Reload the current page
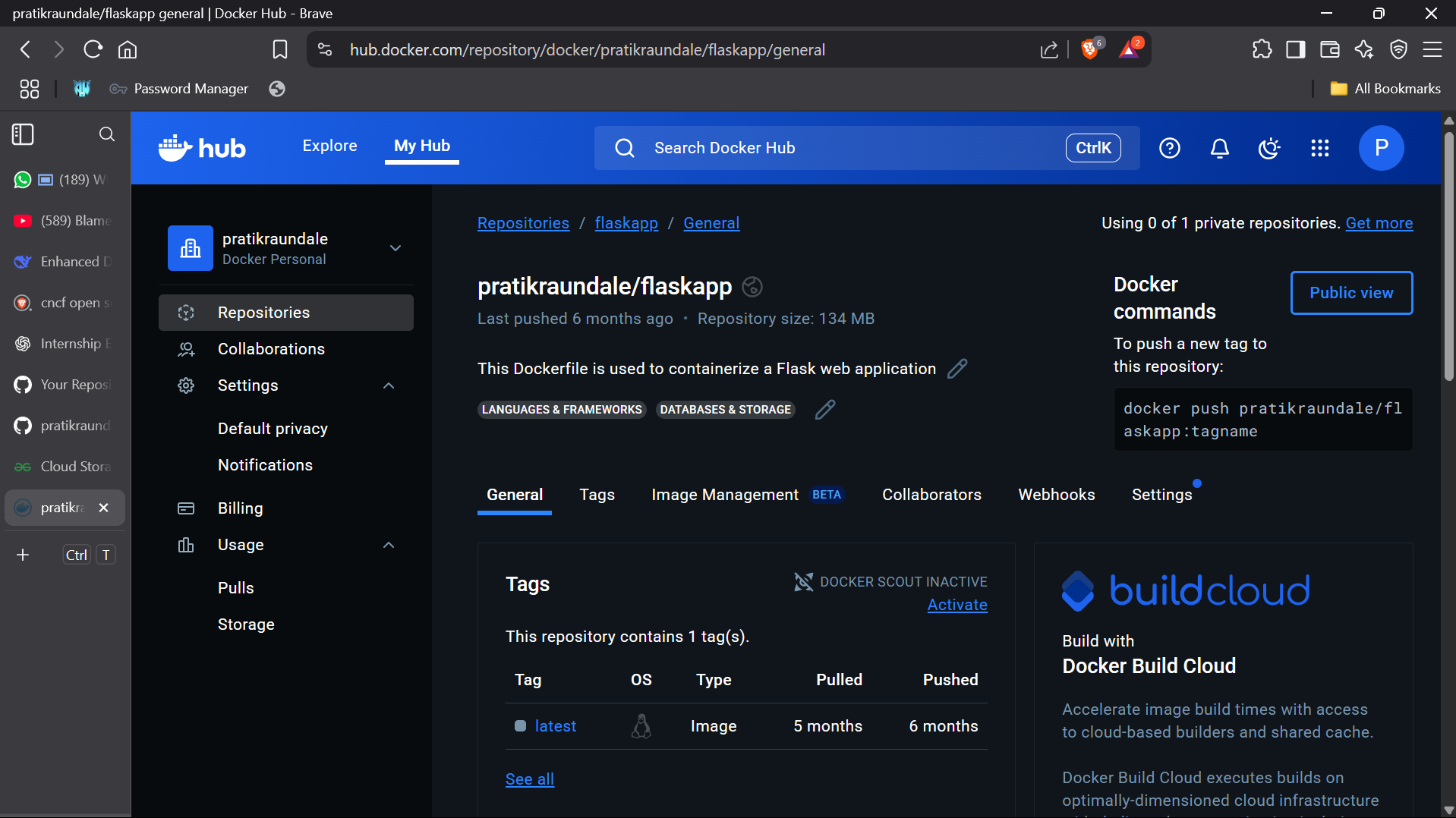 [93, 50]
